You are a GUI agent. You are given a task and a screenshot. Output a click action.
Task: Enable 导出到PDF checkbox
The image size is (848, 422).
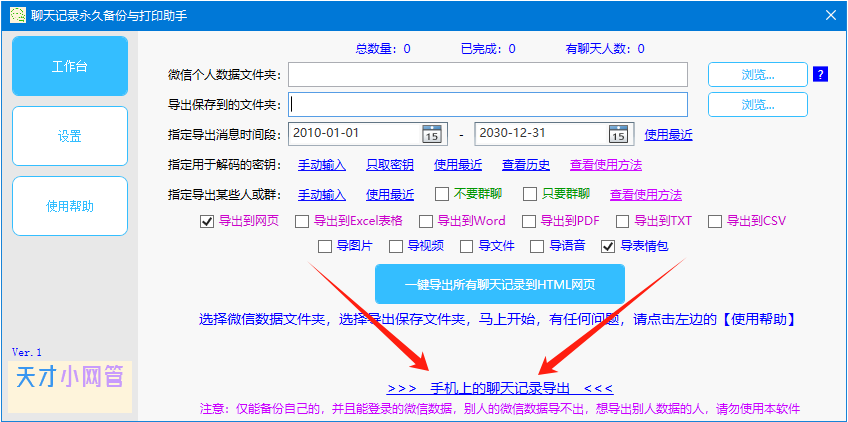[x=528, y=221]
